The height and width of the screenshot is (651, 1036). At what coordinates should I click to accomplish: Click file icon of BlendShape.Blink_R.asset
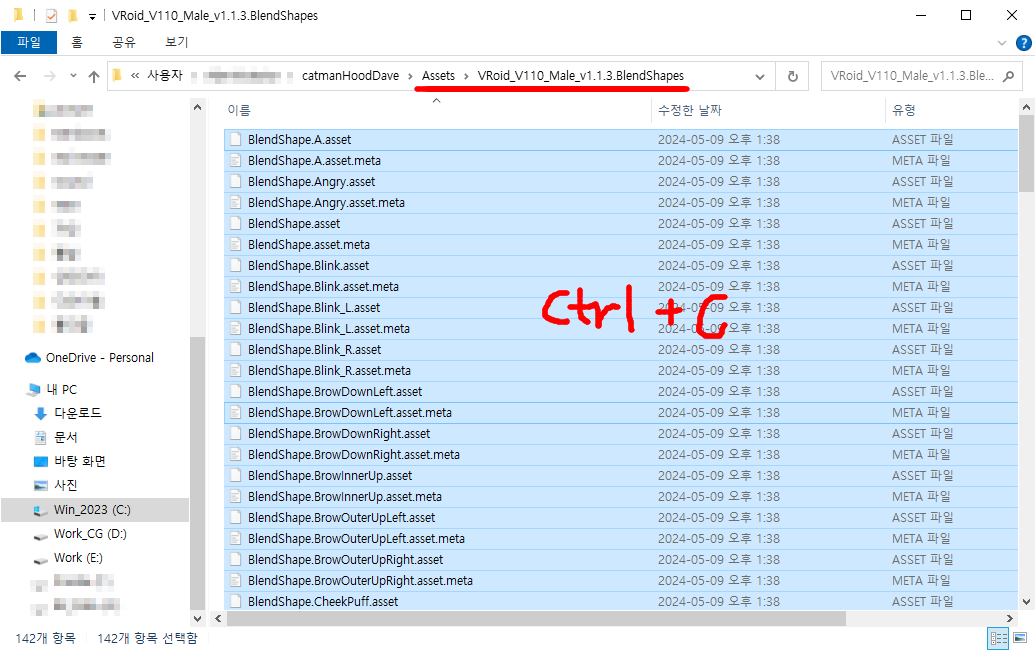pos(235,350)
